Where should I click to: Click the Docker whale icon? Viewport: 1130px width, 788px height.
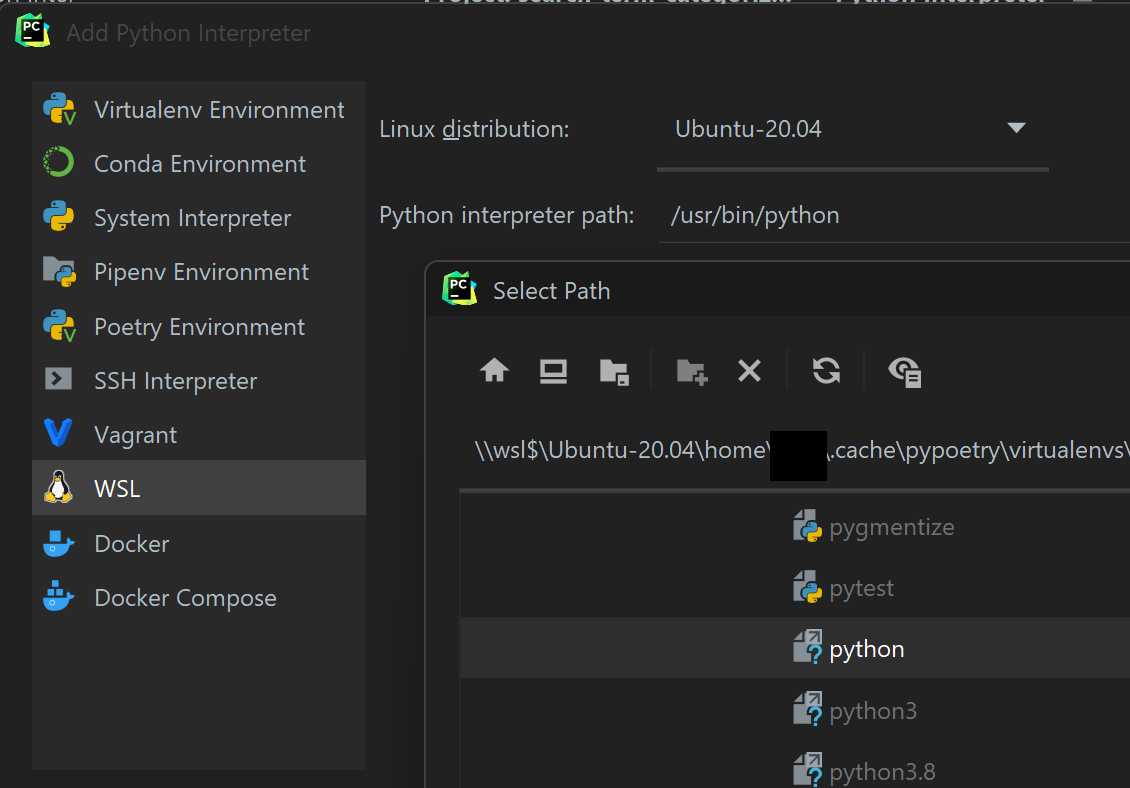coord(58,543)
